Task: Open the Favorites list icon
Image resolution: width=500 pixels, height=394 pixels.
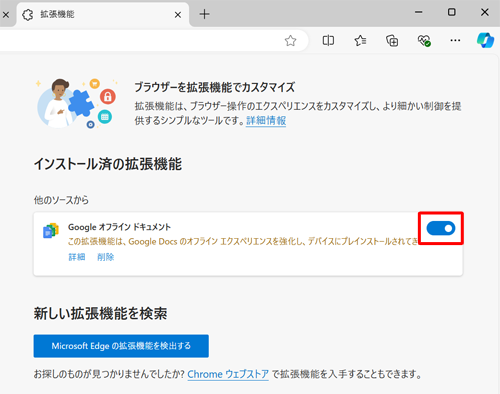Action: click(360, 41)
